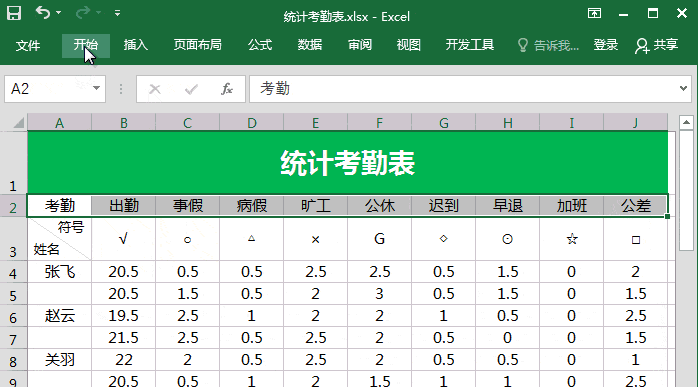Image resolution: width=699 pixels, height=387 pixels.
Task: Click the 迟到 header cell
Action: coord(444,206)
